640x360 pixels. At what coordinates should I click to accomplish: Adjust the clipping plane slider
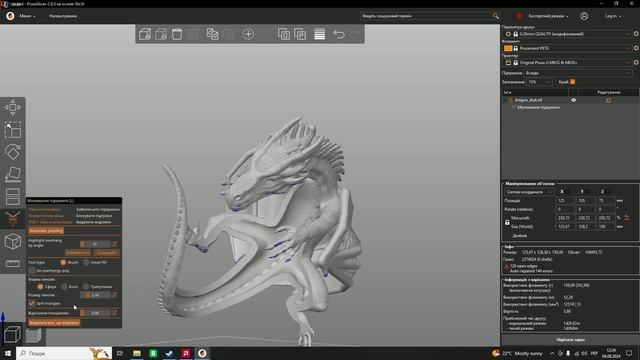click(95, 313)
